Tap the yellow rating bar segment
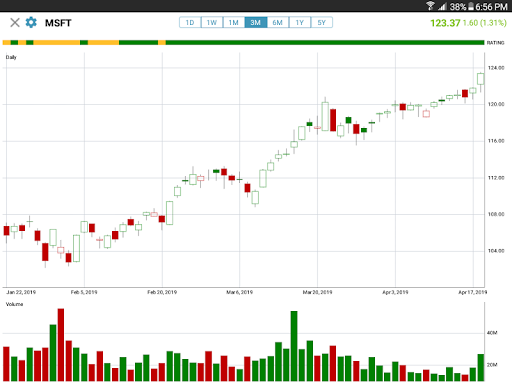The height and width of the screenshot is (384, 512). 56,42
